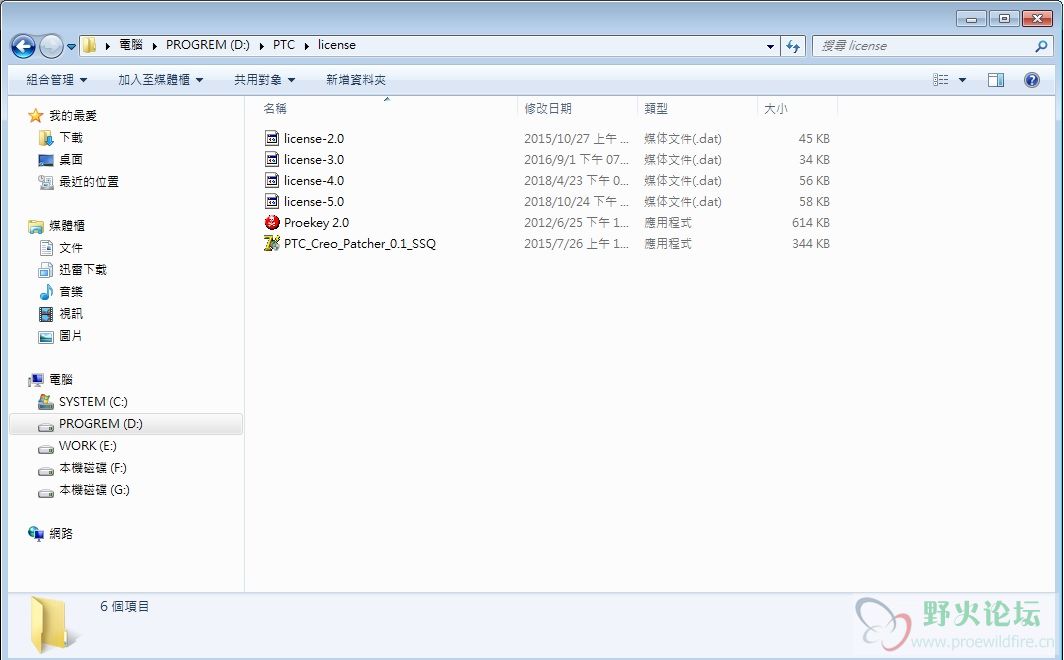
Task: Open 迅雷下載 library in sidebar
Action: 83,269
